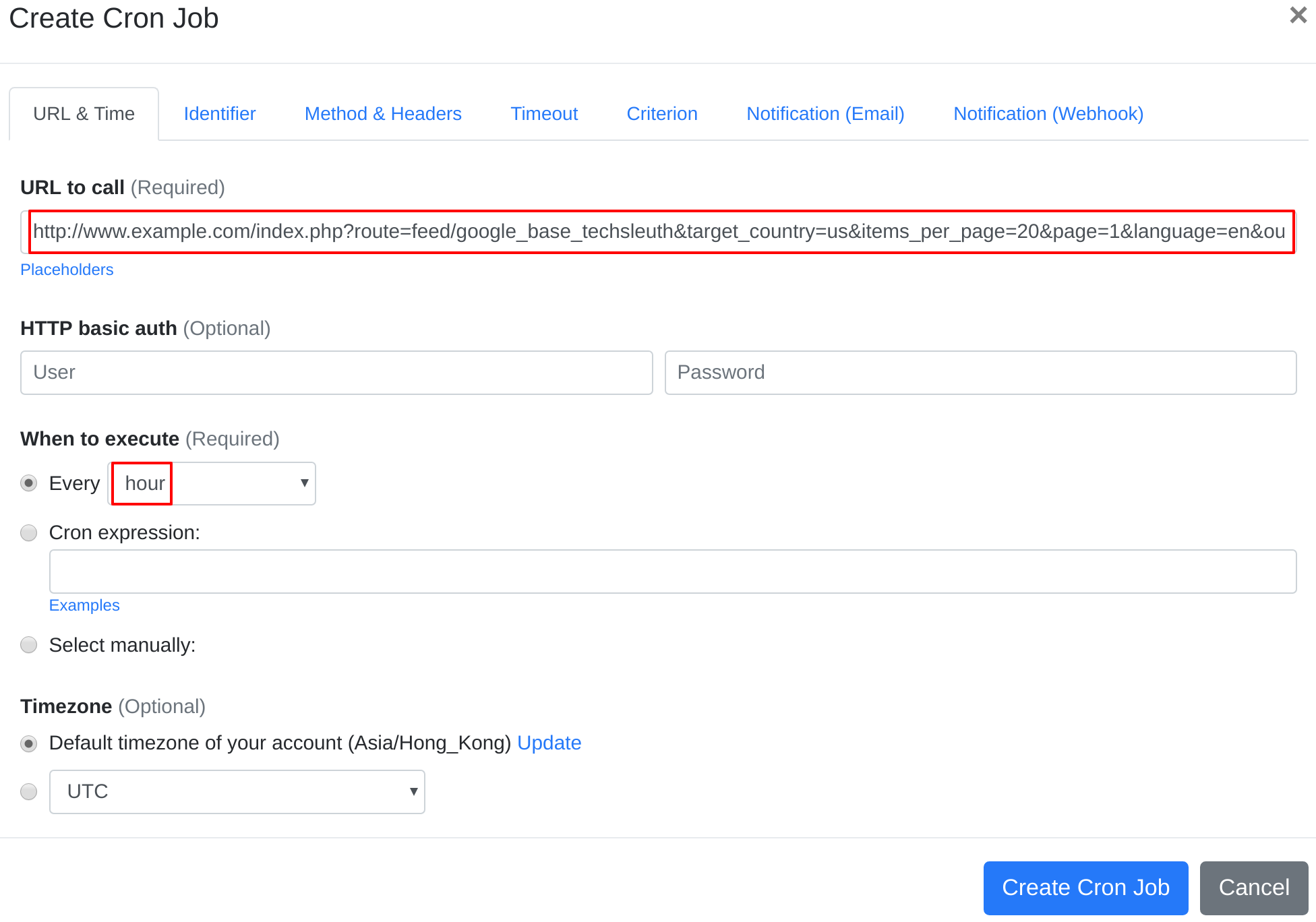1316x922 pixels.
Task: Select the Every hour radio button
Action: tap(28, 483)
